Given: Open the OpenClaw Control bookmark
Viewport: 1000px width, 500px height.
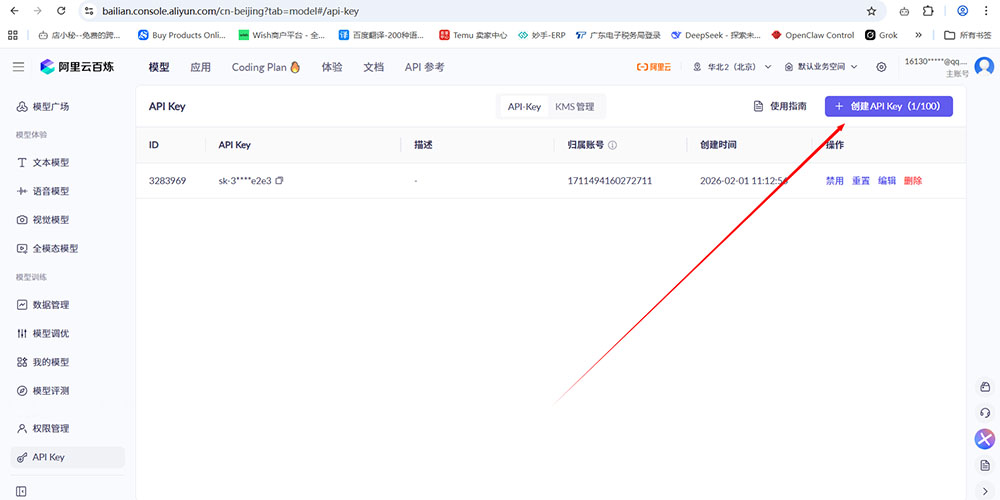Looking at the screenshot, I should click(812, 35).
